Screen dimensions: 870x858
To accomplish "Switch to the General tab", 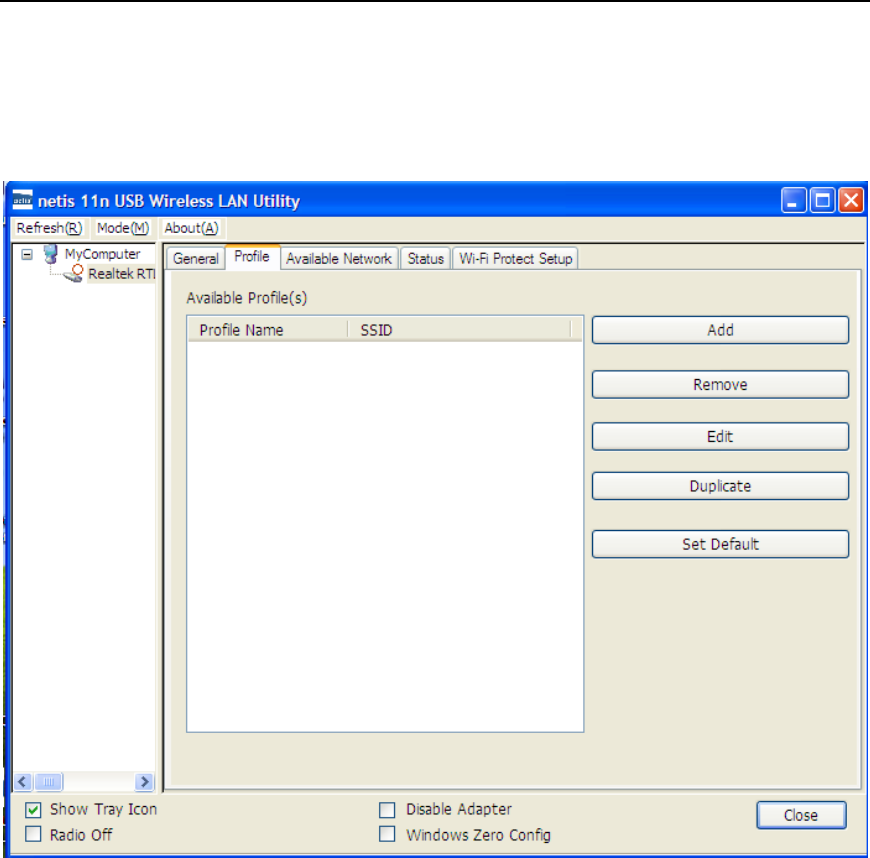I will [x=195, y=259].
